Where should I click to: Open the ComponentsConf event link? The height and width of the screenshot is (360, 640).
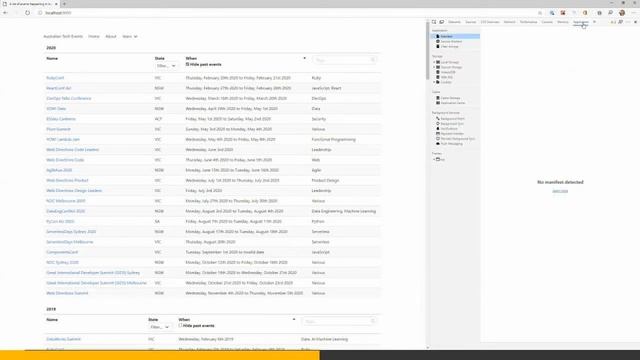tap(62, 252)
